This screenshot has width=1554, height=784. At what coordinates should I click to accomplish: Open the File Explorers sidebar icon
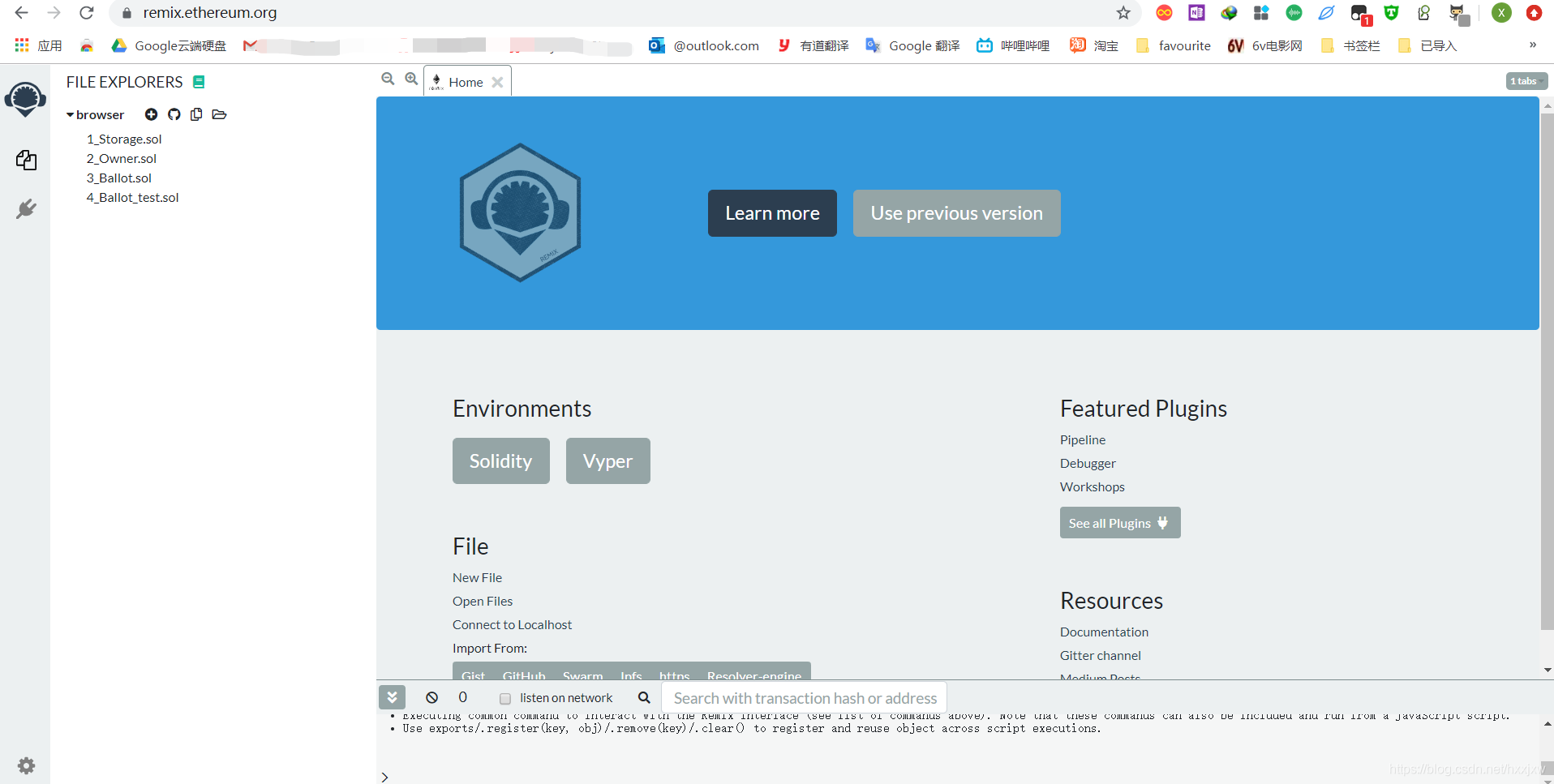click(26, 160)
